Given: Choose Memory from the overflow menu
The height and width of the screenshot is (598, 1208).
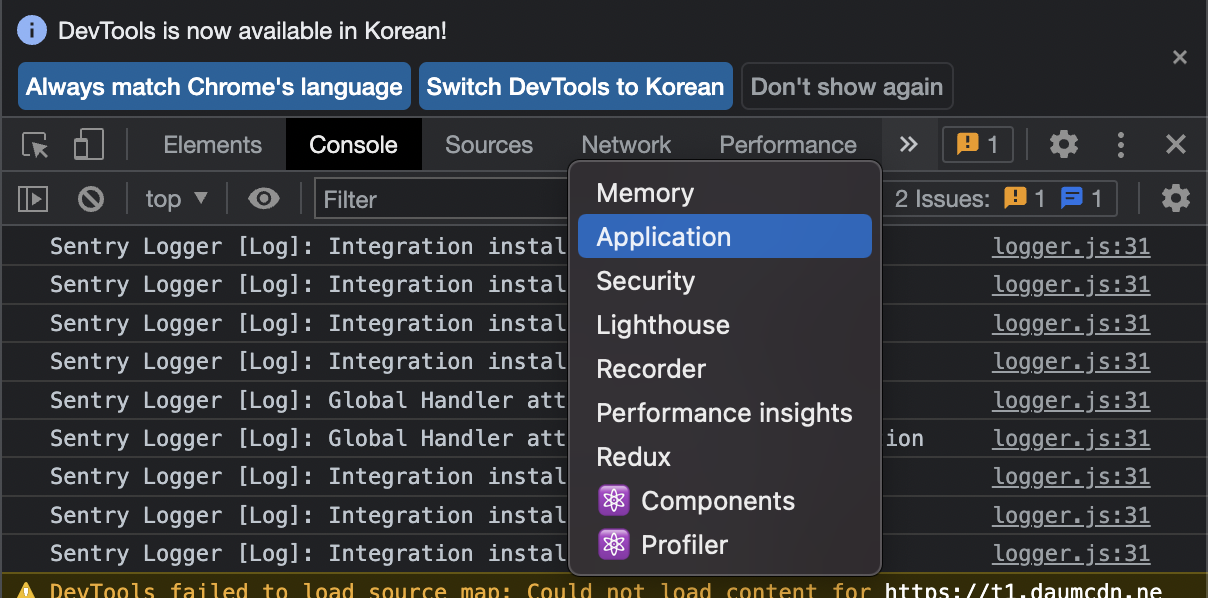Looking at the screenshot, I should click(x=725, y=193).
